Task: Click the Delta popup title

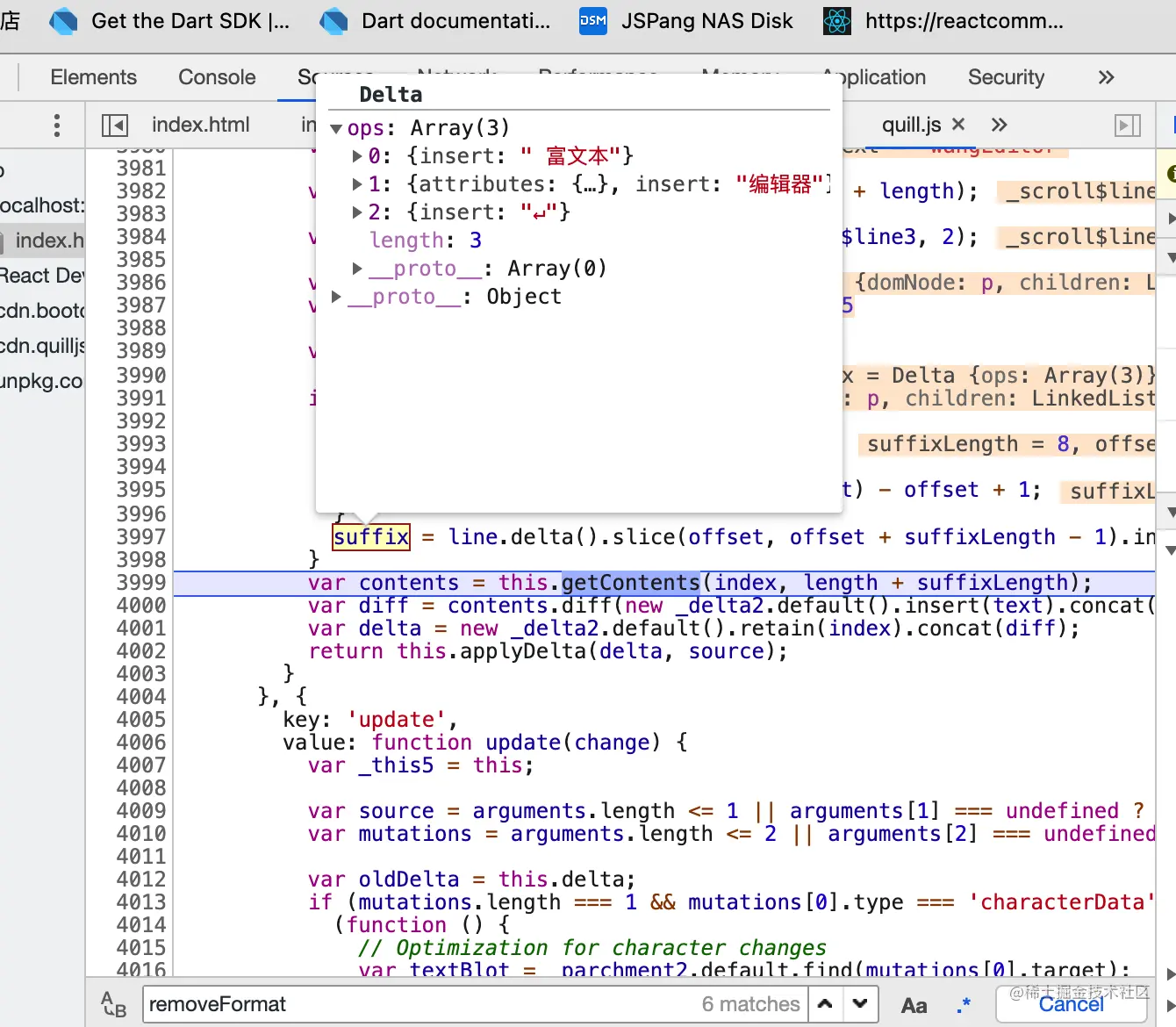Action: (391, 95)
